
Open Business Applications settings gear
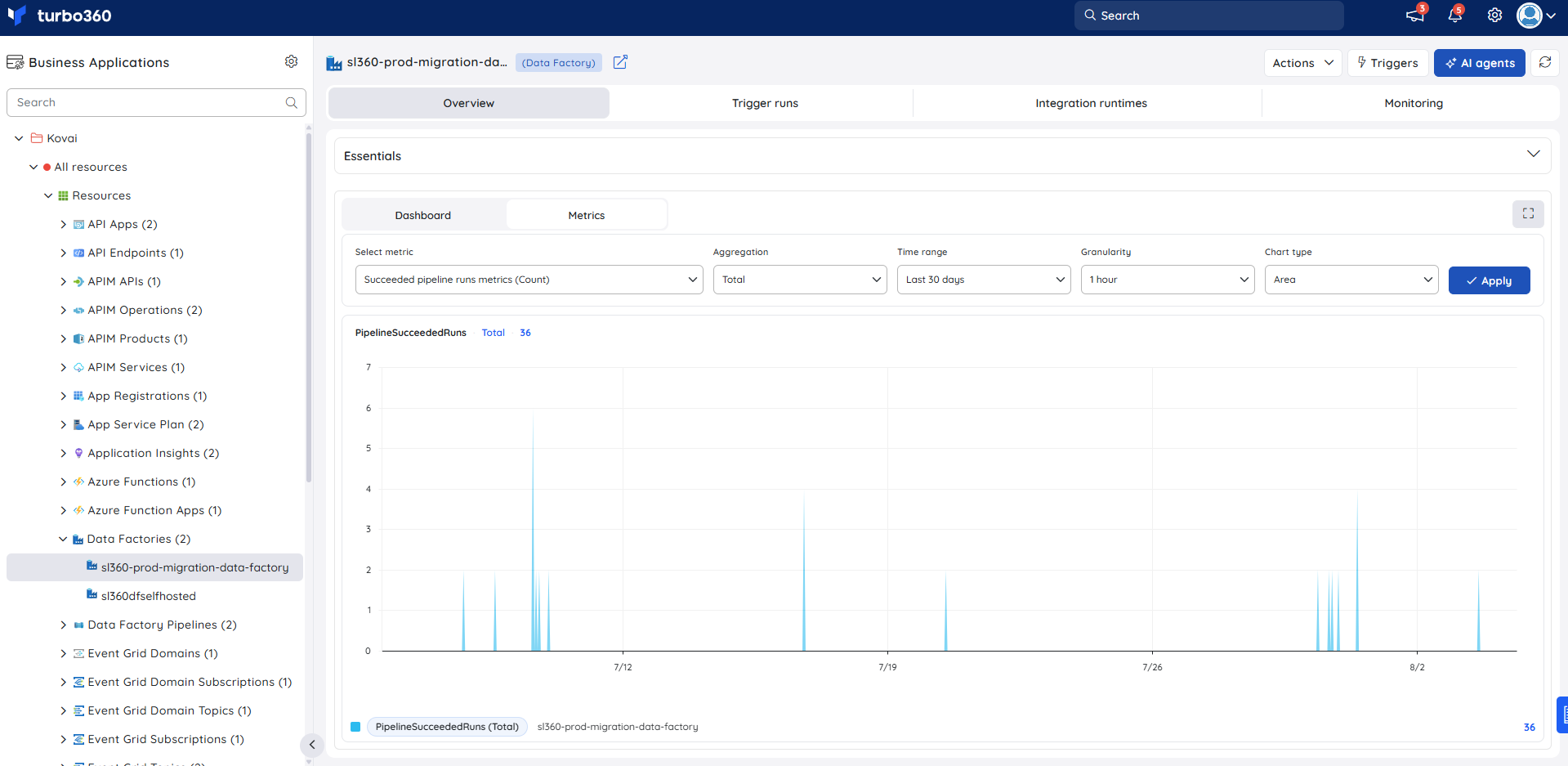291,61
